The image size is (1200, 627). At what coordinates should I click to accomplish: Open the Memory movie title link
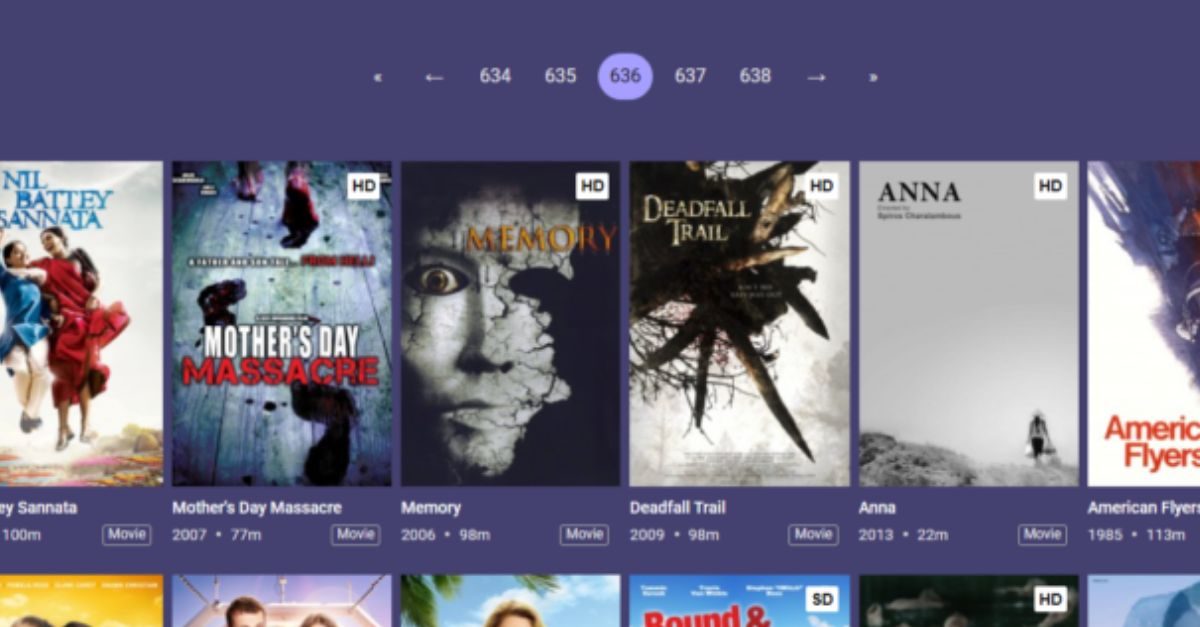pyautogui.click(x=431, y=507)
